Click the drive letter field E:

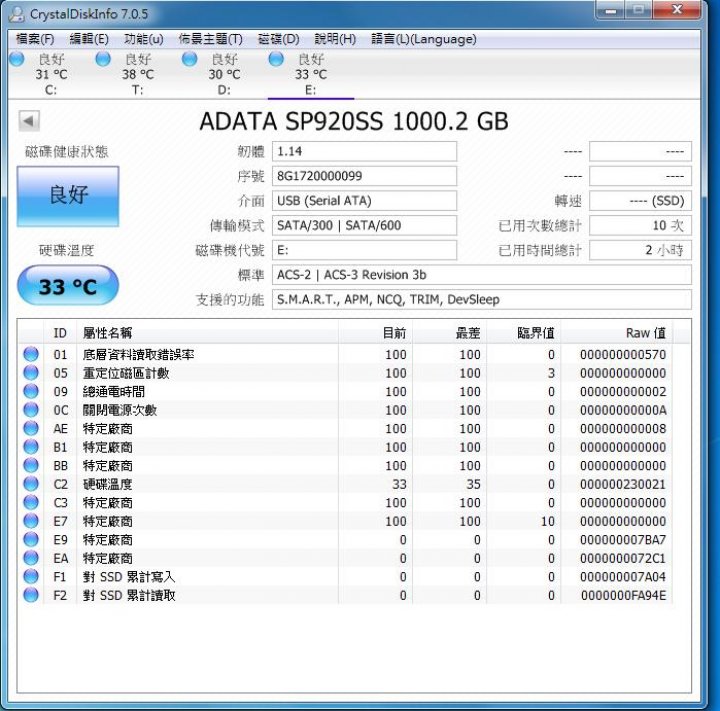365,250
